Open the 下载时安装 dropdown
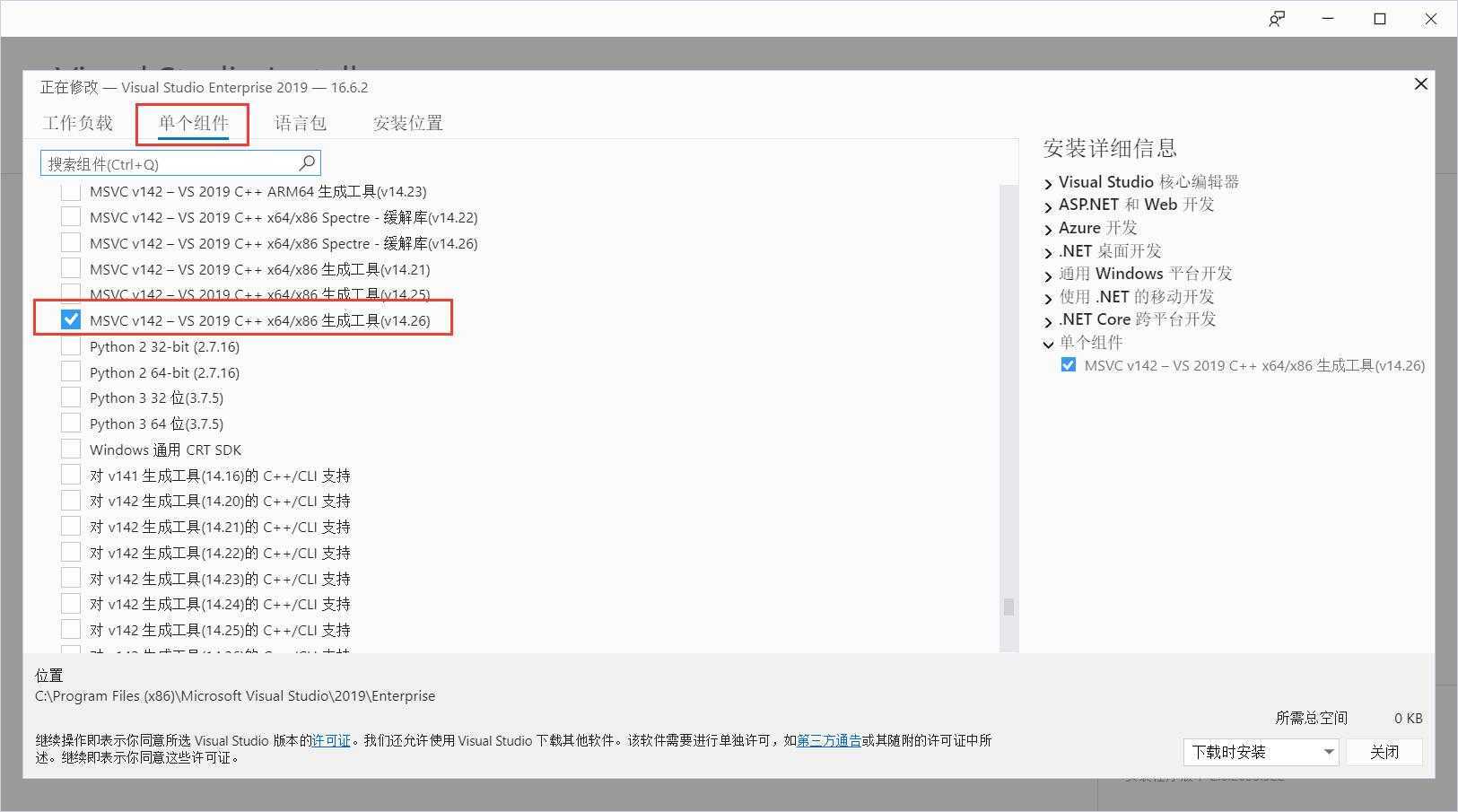 tap(1262, 752)
